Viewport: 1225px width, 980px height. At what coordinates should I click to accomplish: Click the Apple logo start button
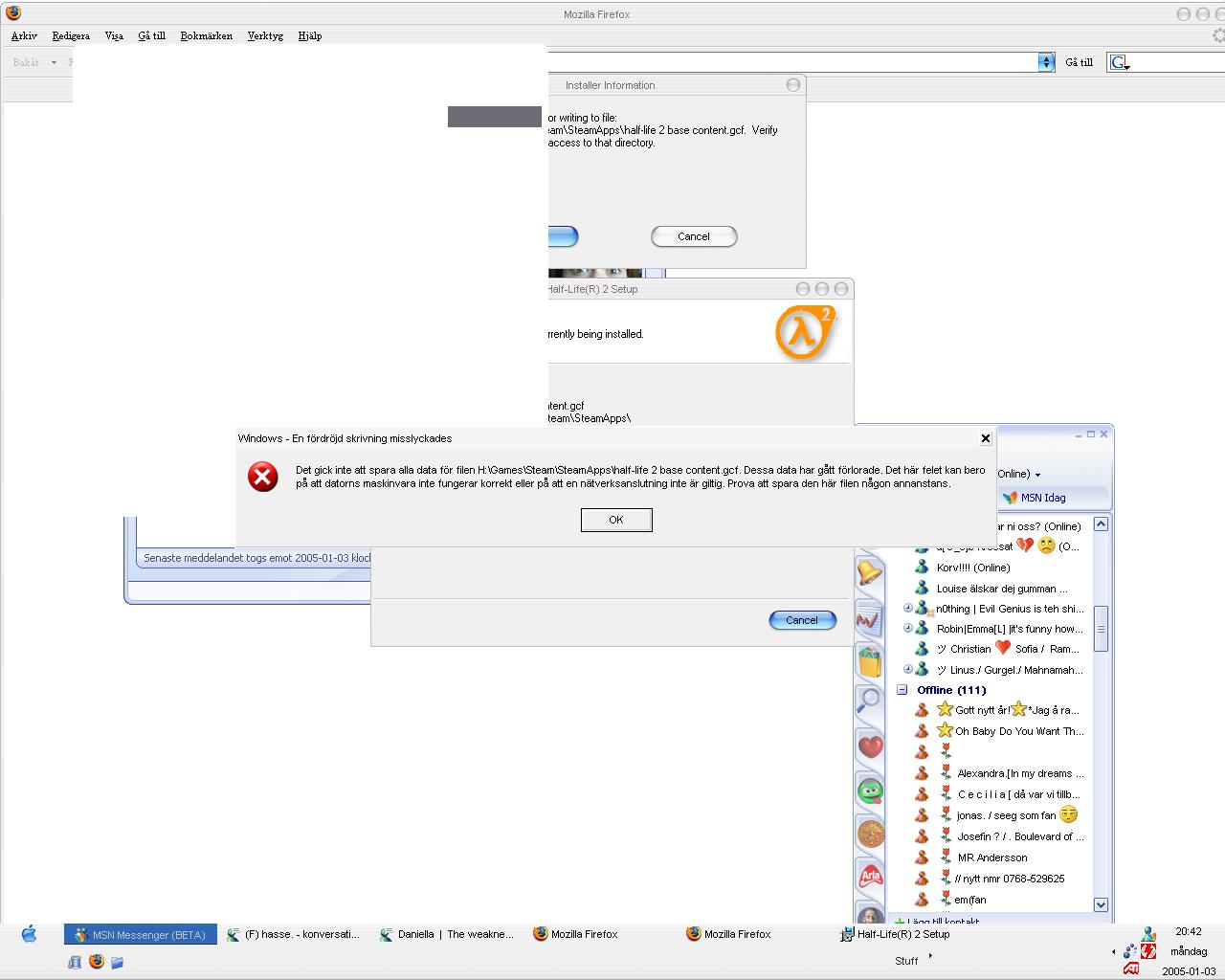coord(29,934)
